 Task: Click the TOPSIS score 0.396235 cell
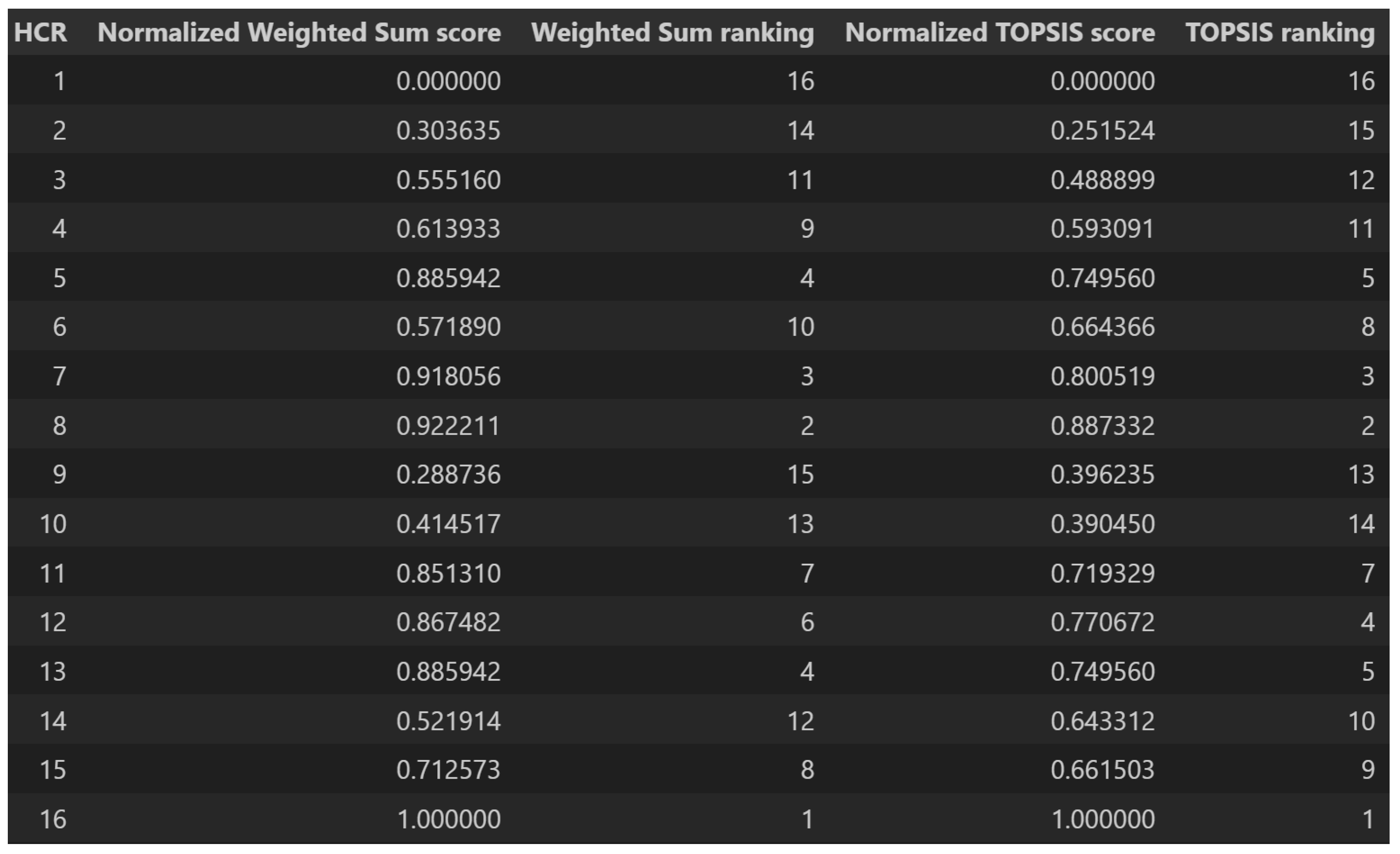(x=1102, y=475)
